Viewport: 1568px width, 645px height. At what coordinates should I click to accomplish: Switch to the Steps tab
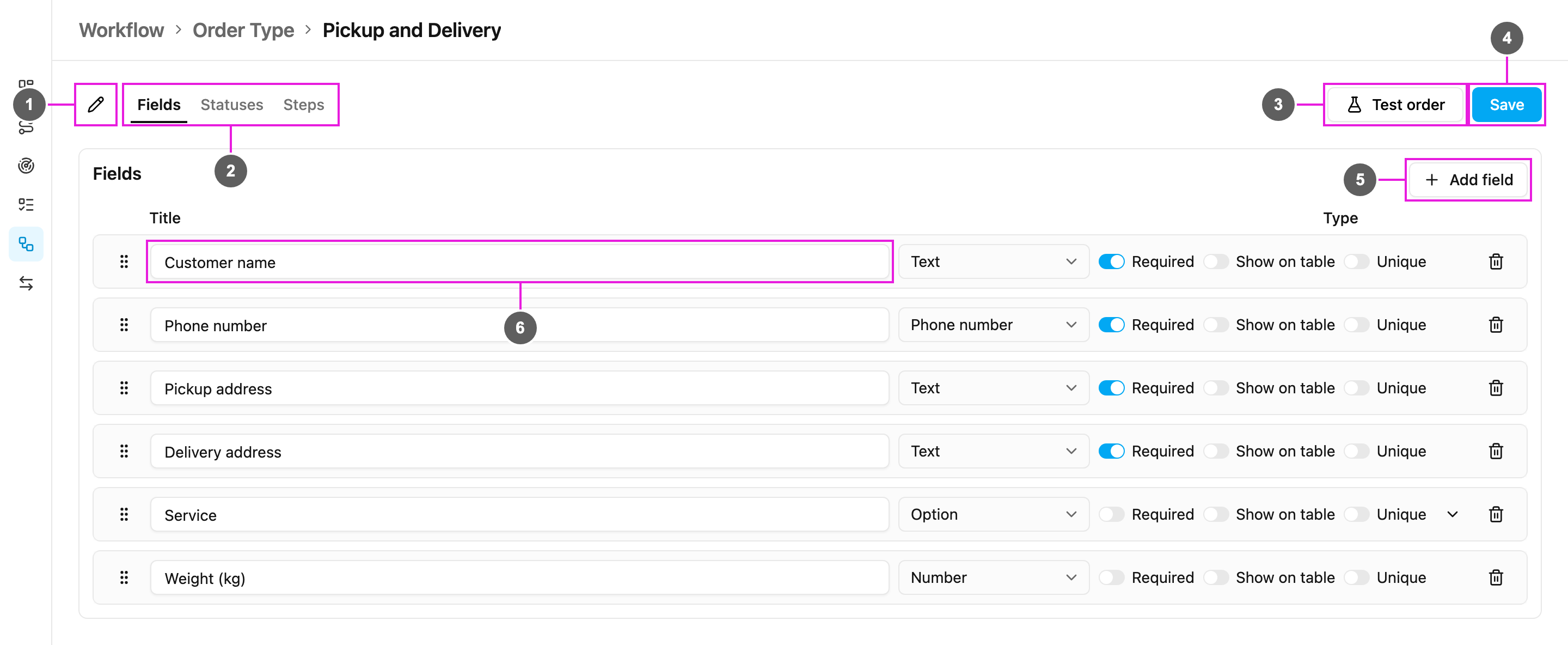[x=303, y=105]
